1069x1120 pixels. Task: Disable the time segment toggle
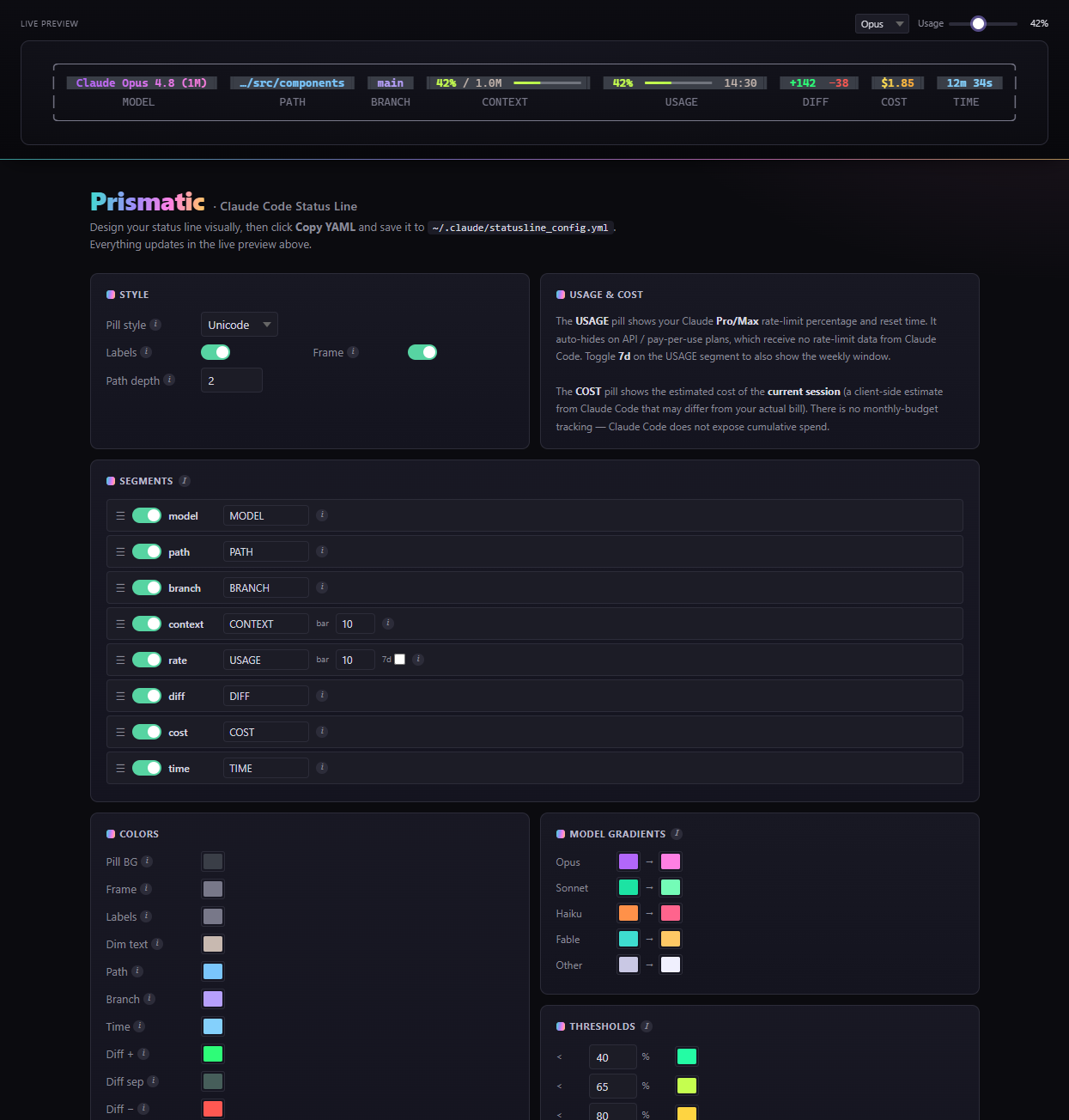[x=147, y=768]
